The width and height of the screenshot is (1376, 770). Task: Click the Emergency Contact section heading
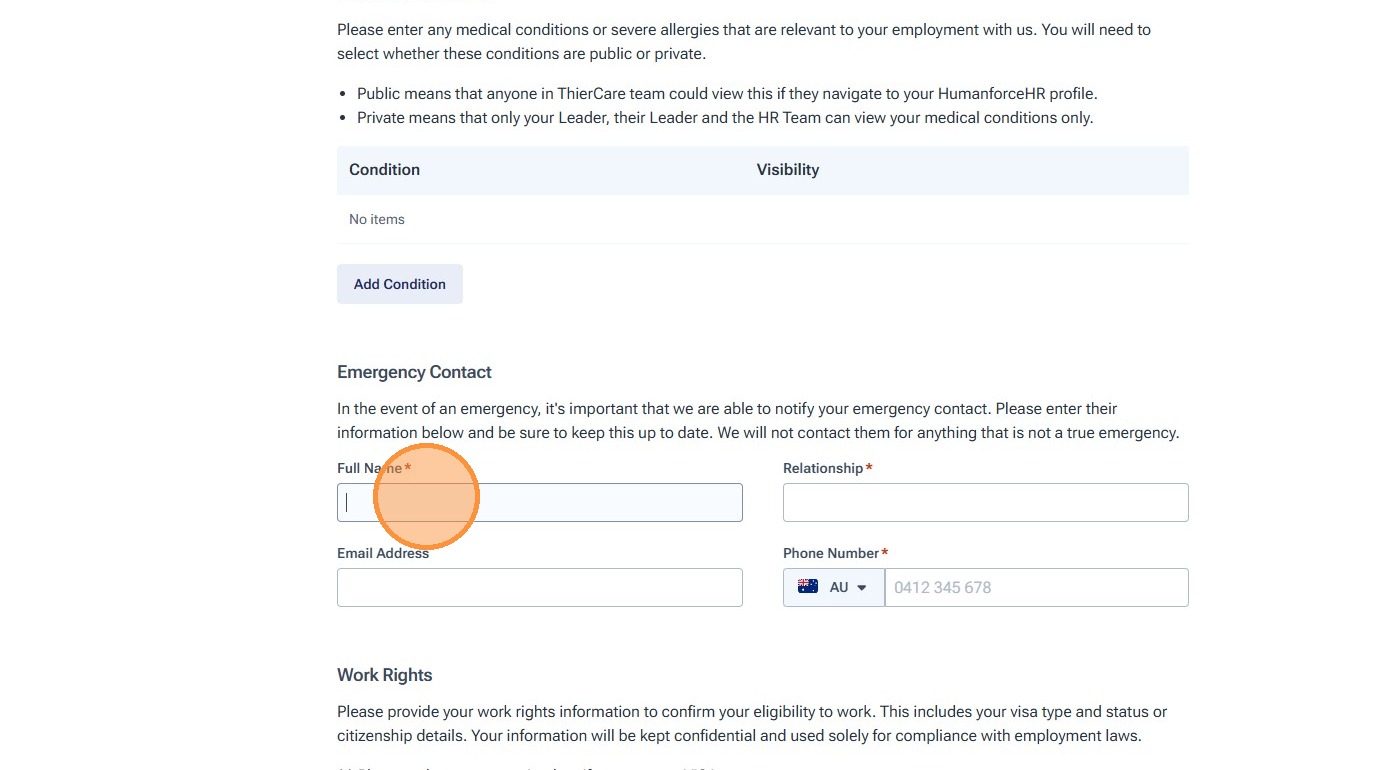(x=414, y=372)
